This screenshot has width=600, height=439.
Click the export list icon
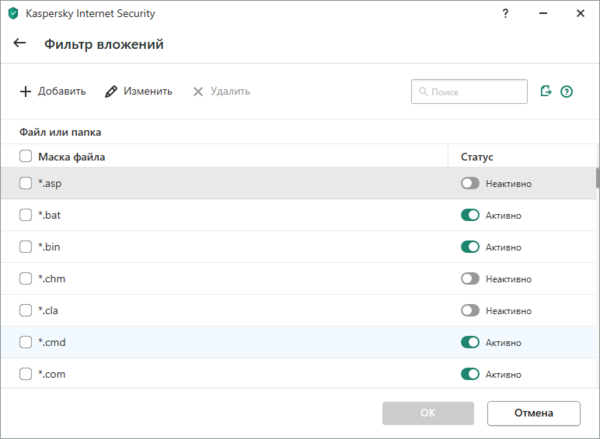(x=546, y=91)
